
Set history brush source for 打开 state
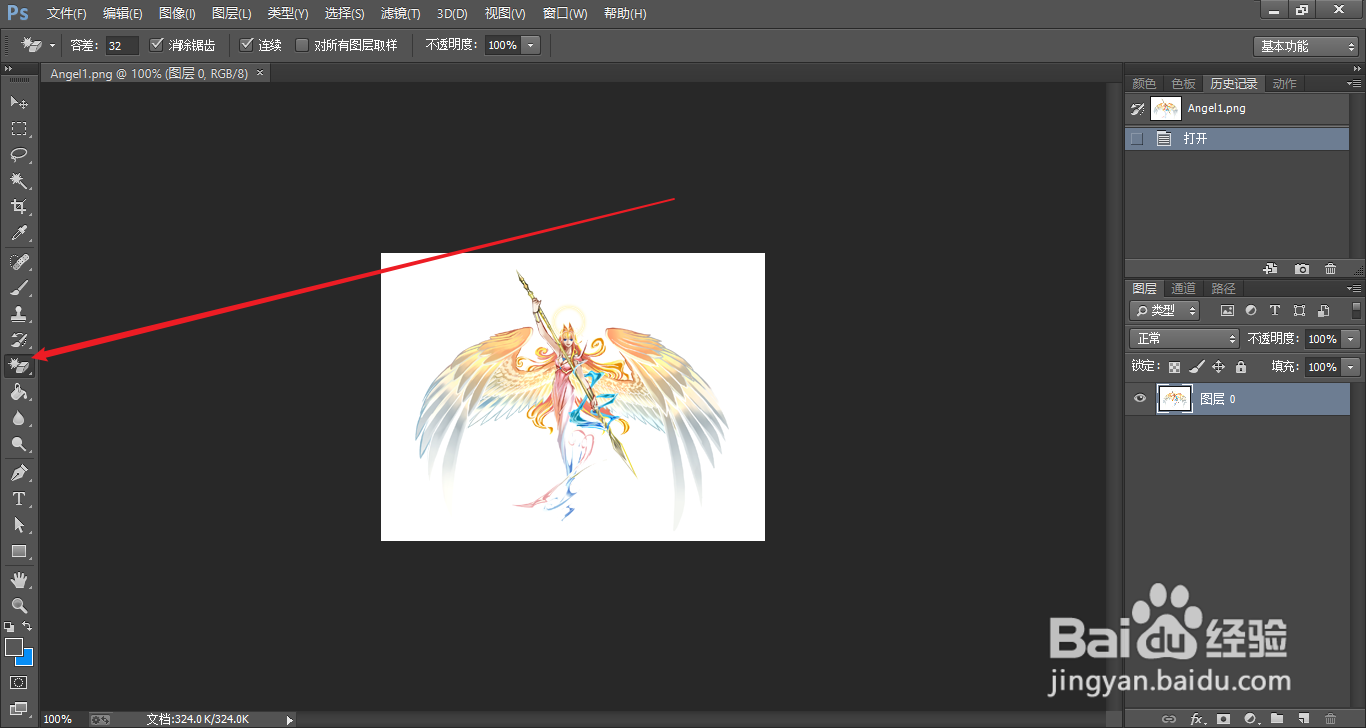pos(1137,139)
